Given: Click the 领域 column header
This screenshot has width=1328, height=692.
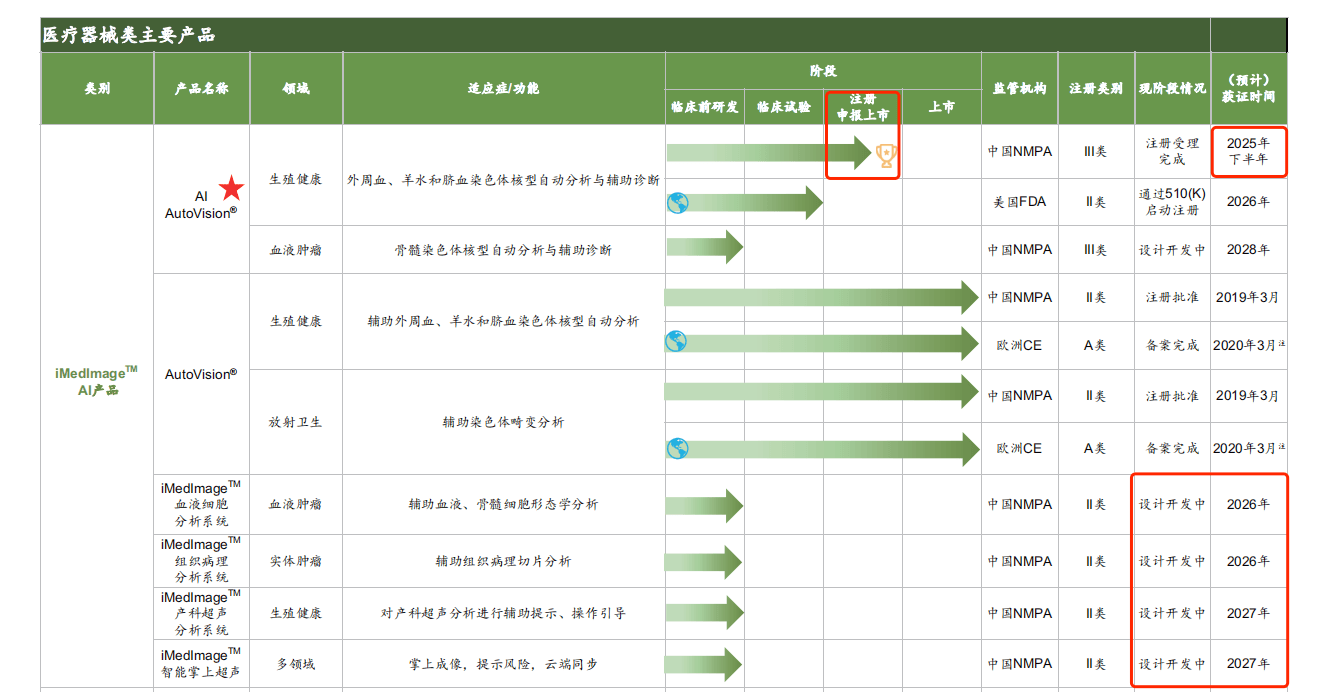Looking at the screenshot, I should [296, 88].
